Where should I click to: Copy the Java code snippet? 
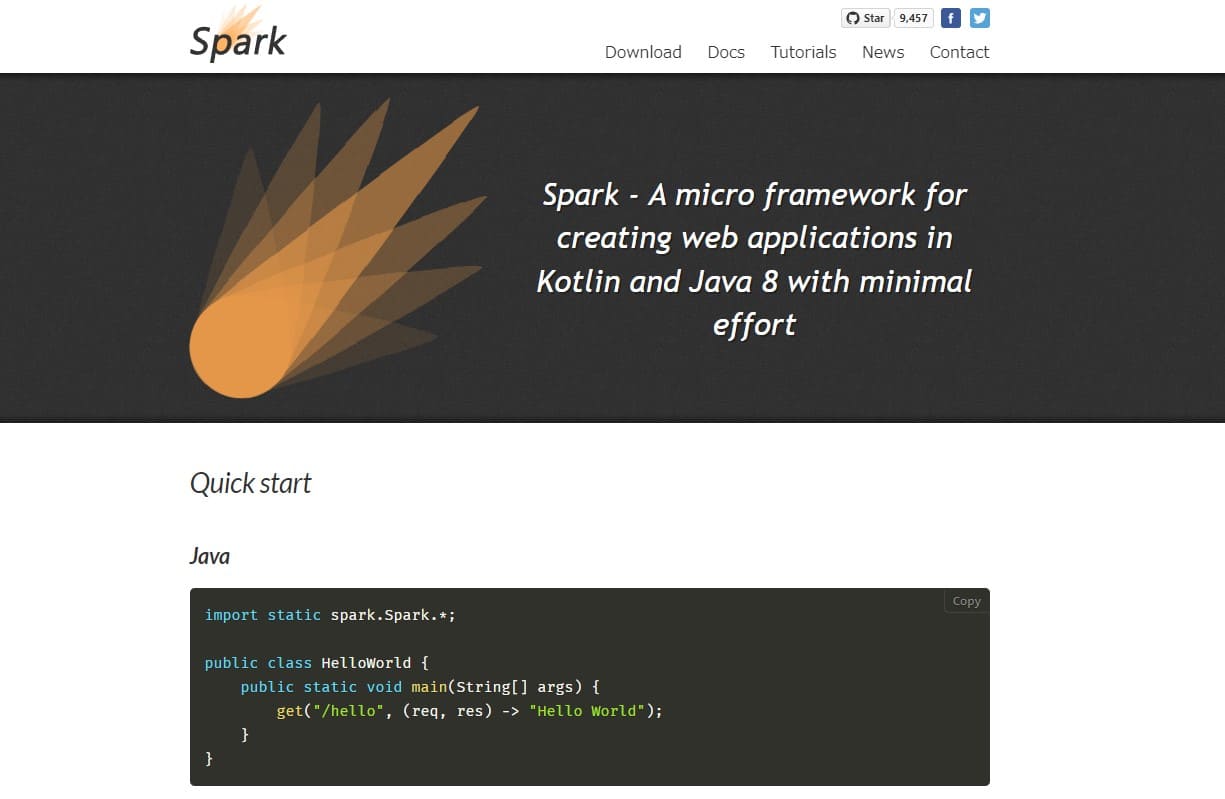(966, 601)
